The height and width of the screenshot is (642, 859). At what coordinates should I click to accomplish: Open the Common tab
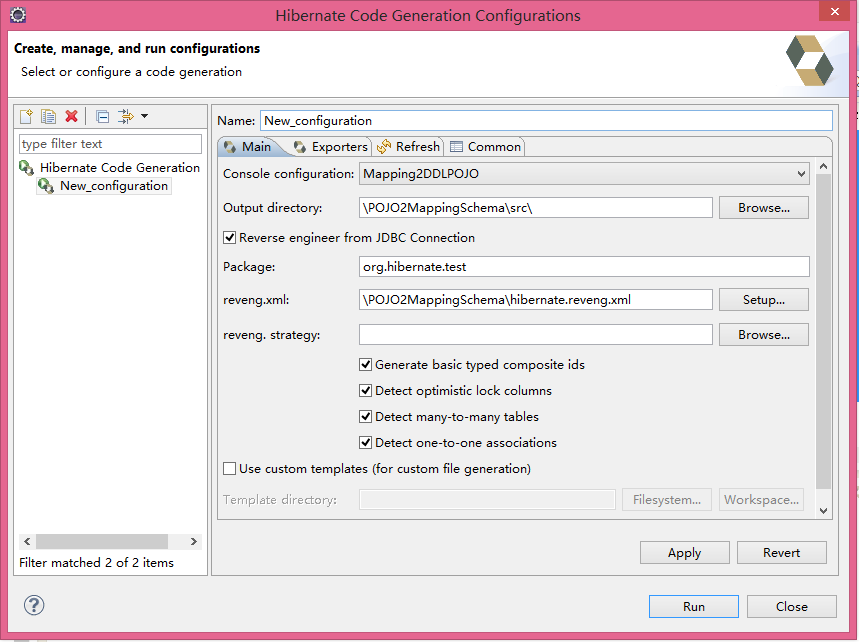485,147
